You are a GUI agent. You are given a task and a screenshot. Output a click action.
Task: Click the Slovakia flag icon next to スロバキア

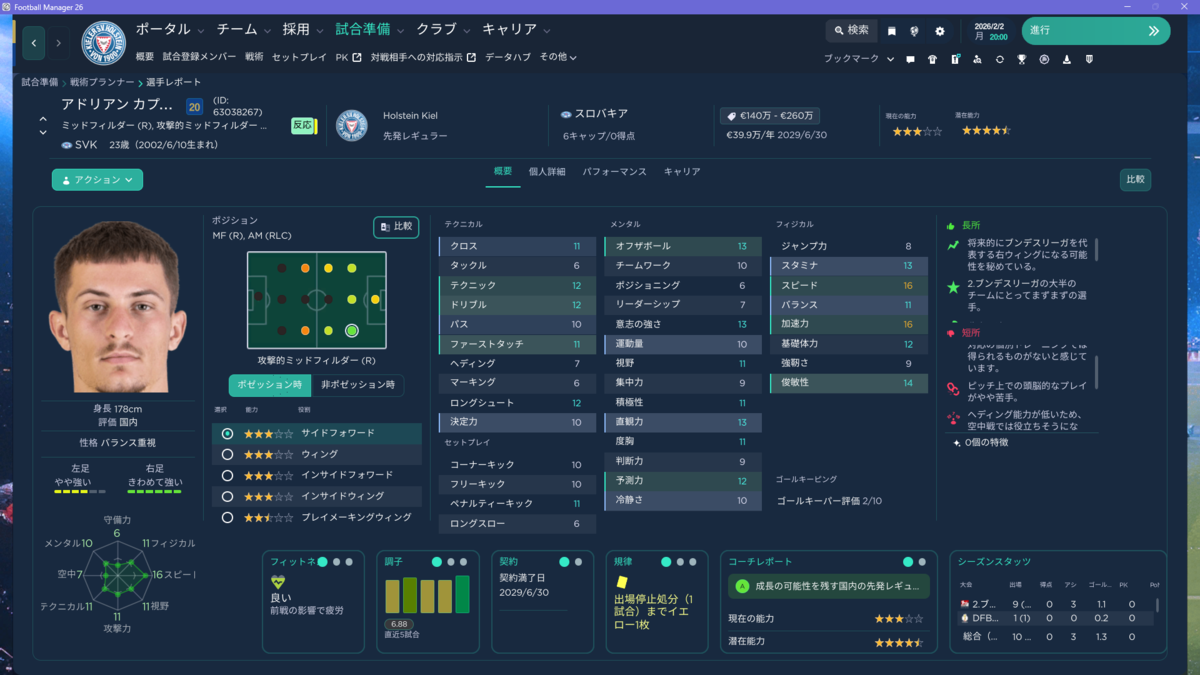pyautogui.click(x=566, y=114)
